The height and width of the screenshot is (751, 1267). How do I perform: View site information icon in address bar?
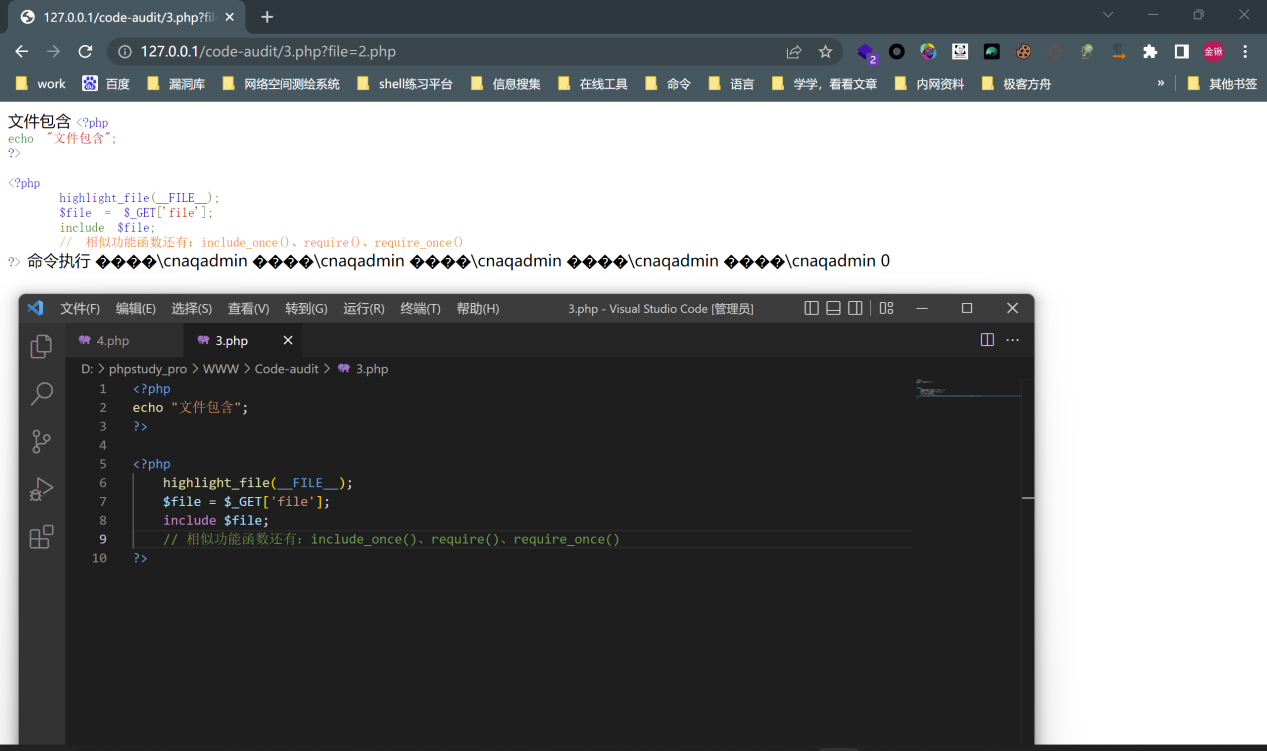click(x=124, y=51)
